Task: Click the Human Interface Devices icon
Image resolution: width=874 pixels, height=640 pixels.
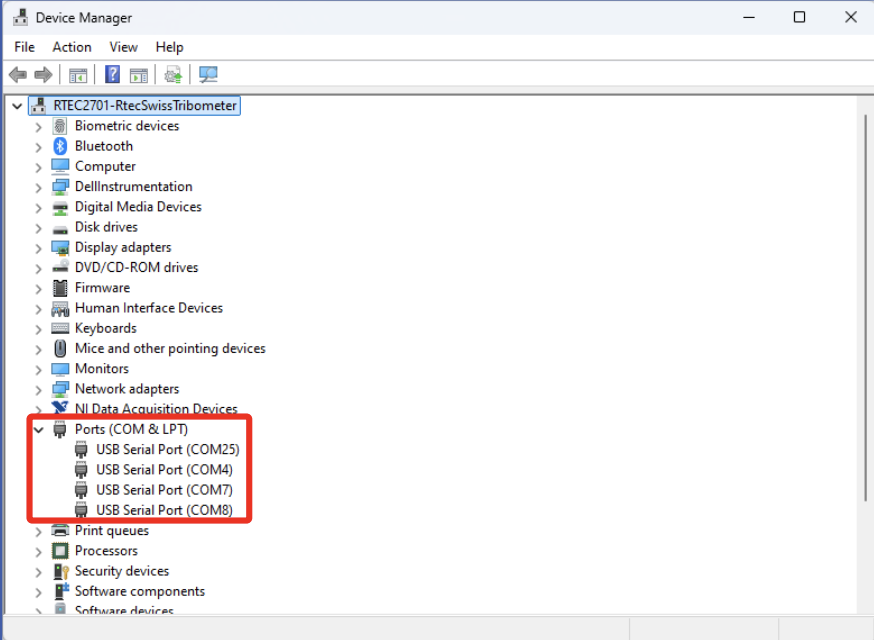Action: (x=60, y=308)
